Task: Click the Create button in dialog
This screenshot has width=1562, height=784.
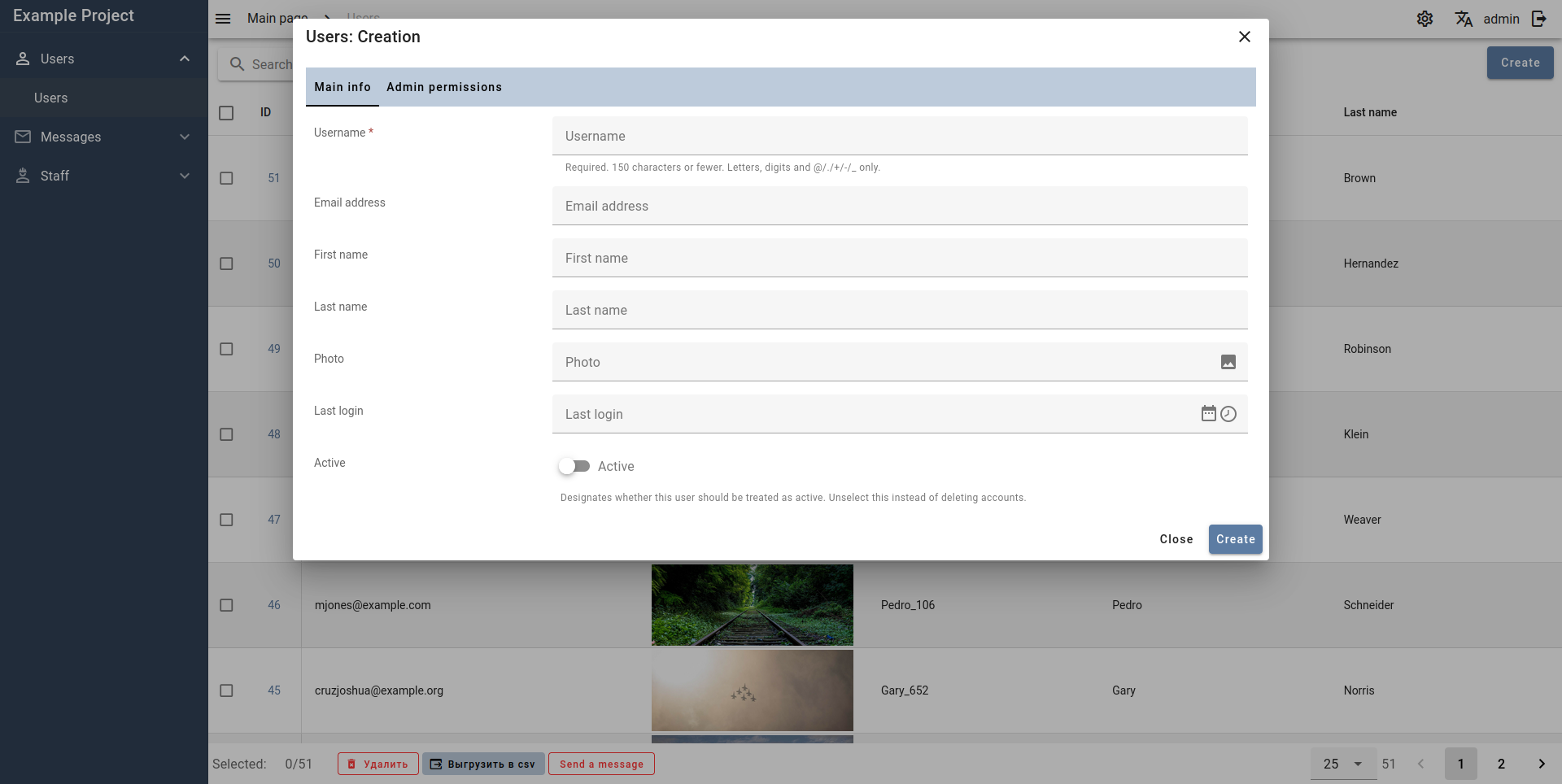Action: pos(1235,539)
